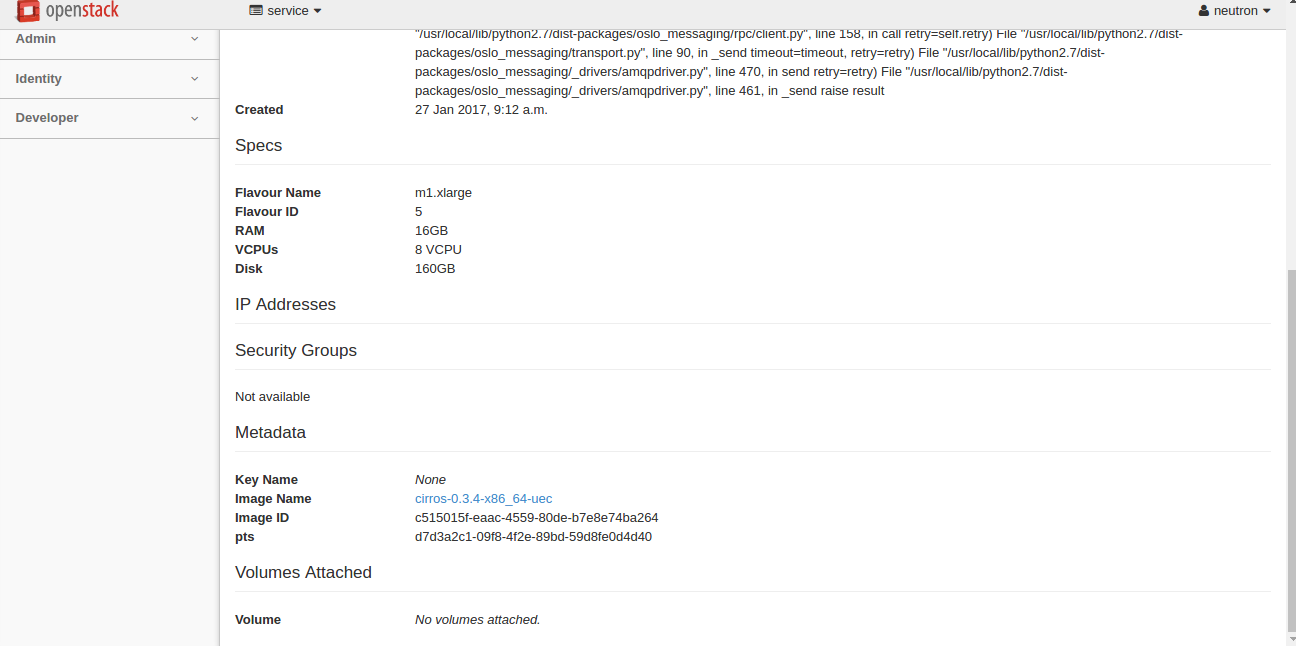This screenshot has height=646, width=1296.
Task: Open the neutron user menu
Action: click(x=1235, y=11)
